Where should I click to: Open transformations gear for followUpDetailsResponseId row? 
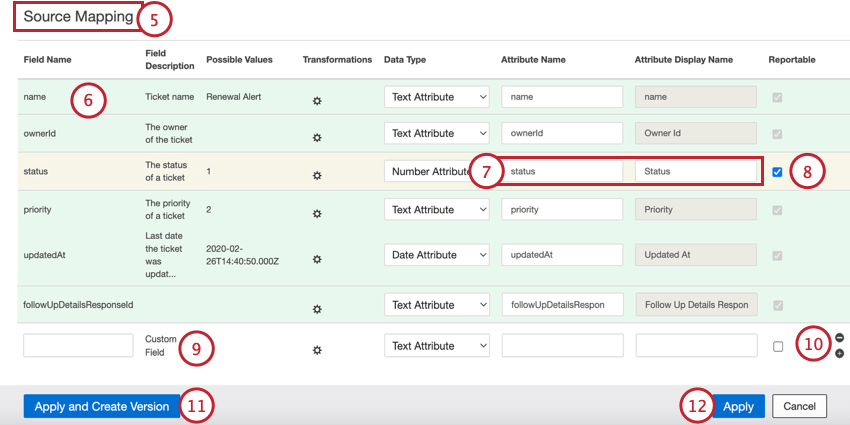coord(317,308)
